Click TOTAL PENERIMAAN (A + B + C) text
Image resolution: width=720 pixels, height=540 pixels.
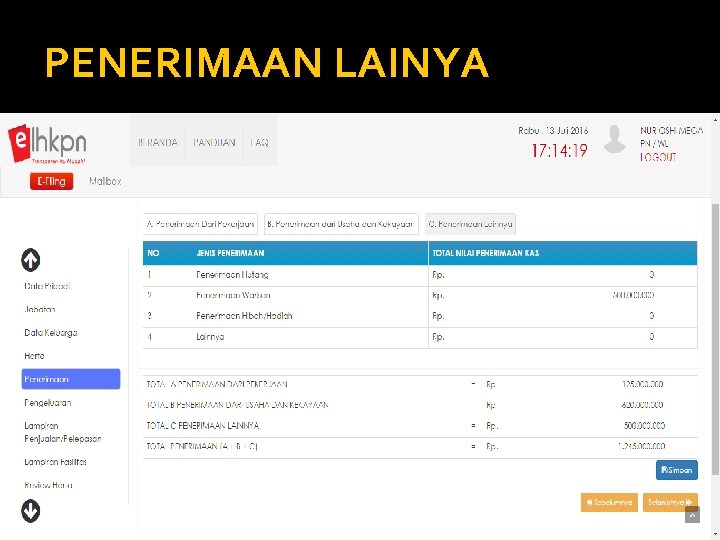coord(202,446)
